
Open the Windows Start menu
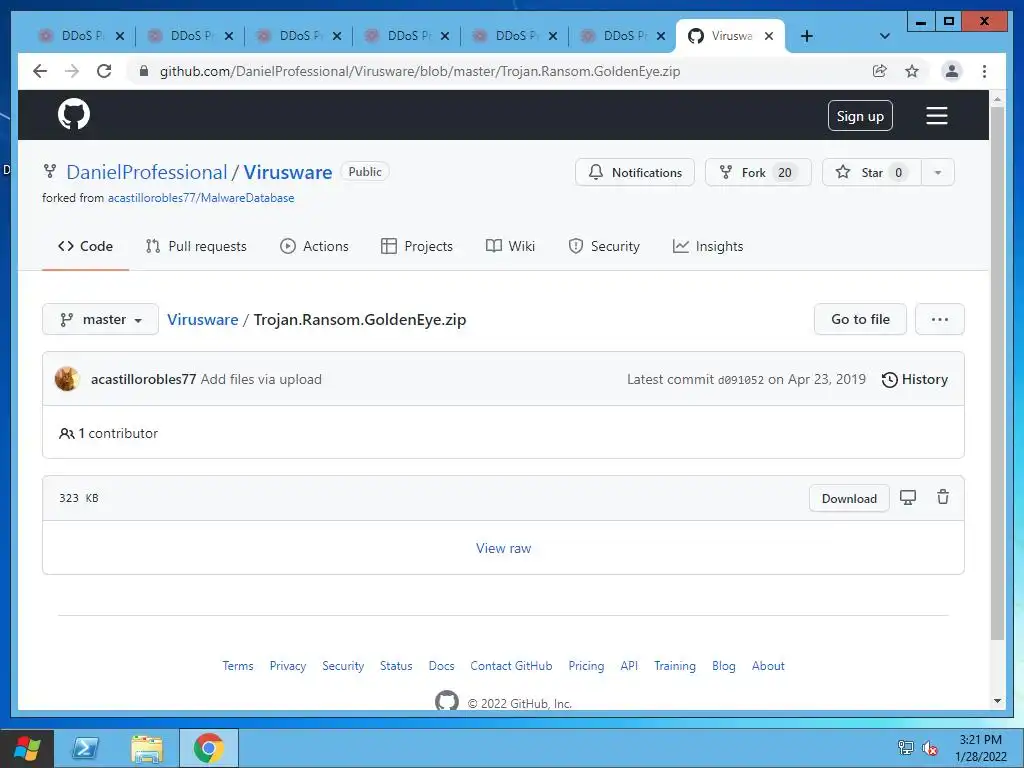pyautogui.click(x=27, y=748)
